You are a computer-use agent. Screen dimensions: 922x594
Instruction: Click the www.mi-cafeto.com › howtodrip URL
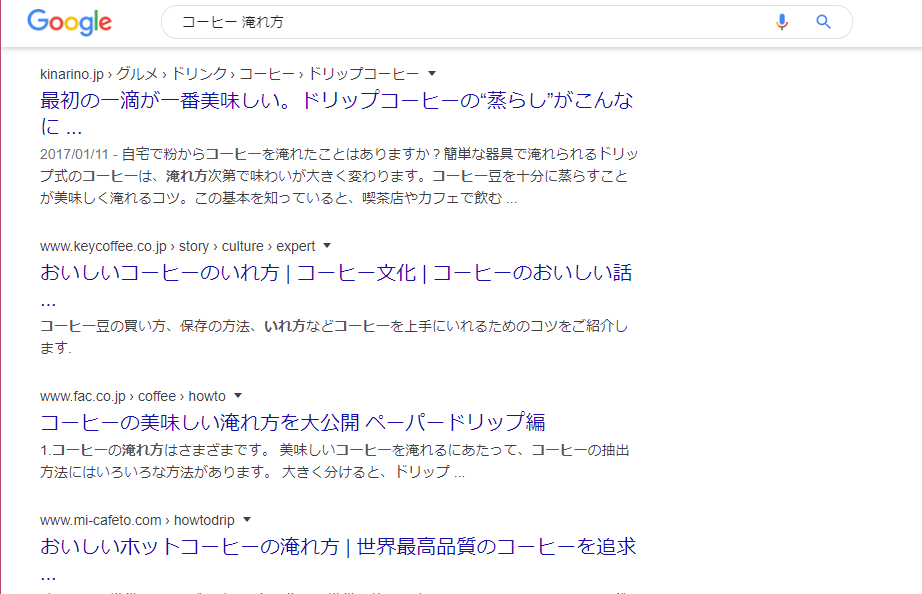[x=137, y=520]
